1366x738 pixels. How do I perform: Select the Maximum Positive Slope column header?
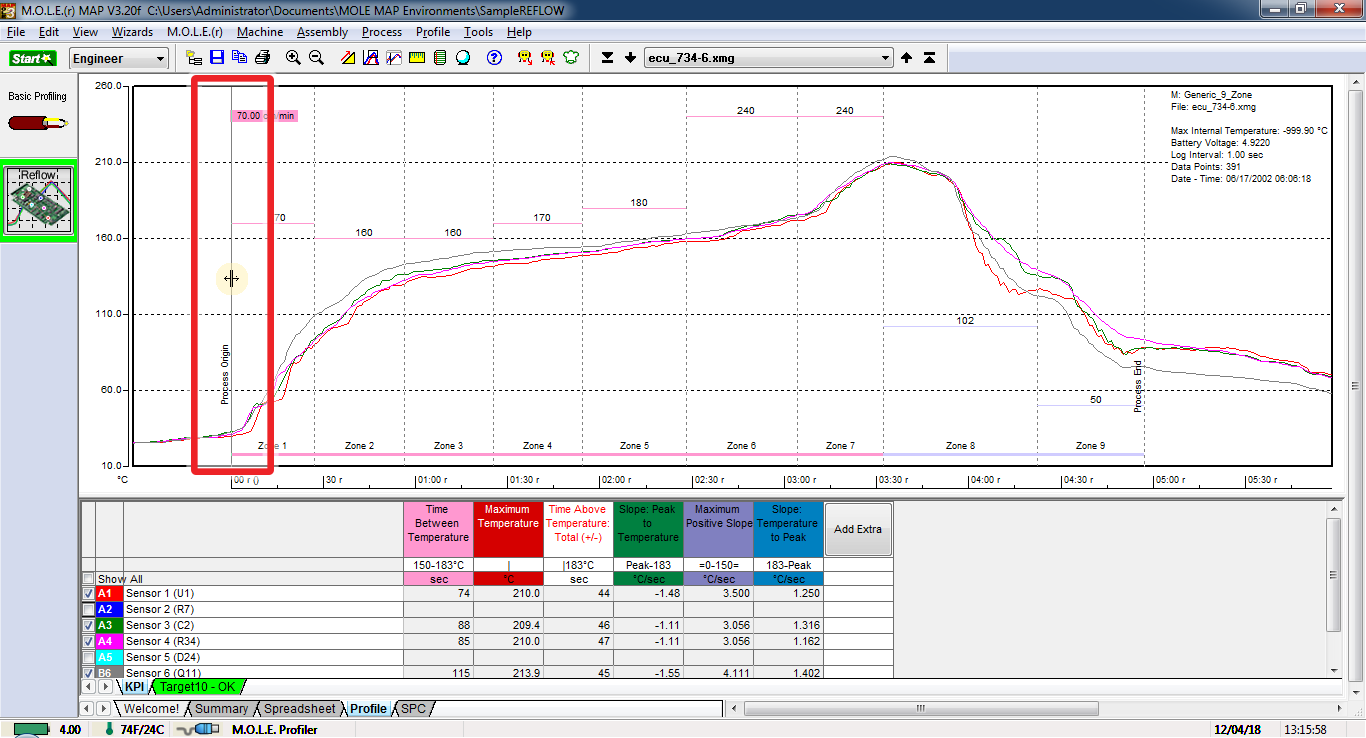(x=718, y=529)
